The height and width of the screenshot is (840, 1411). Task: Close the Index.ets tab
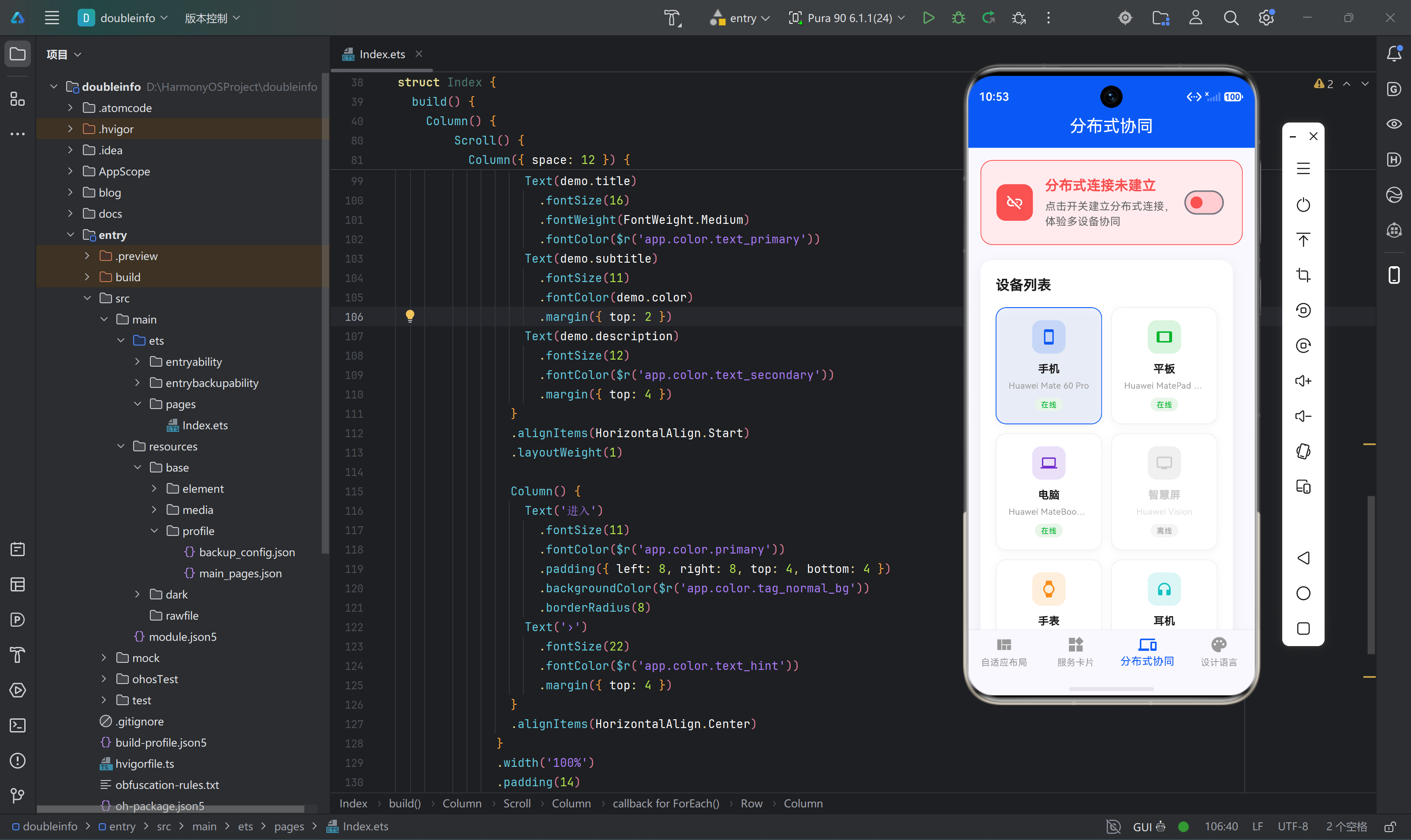tap(419, 54)
